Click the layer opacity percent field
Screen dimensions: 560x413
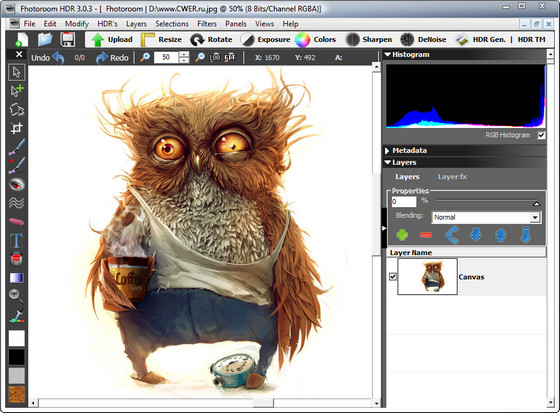[404, 201]
